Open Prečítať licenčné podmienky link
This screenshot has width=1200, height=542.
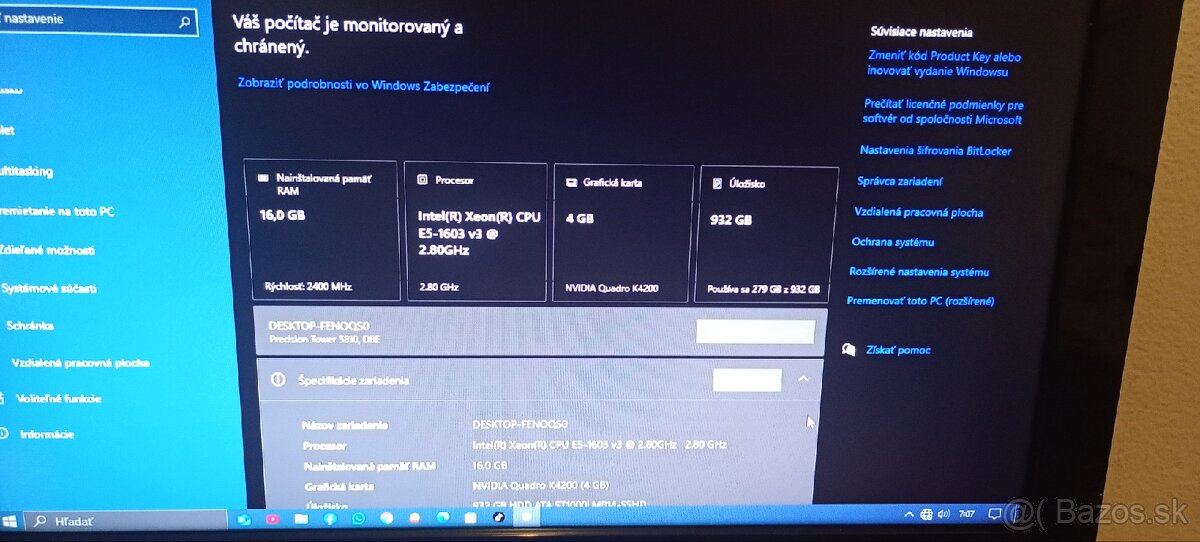click(x=943, y=112)
